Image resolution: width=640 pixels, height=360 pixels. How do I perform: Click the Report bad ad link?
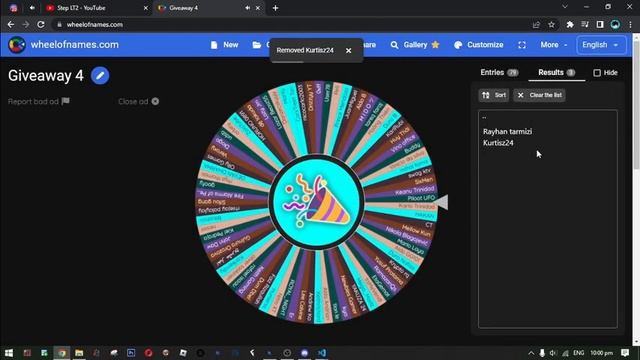(39, 101)
